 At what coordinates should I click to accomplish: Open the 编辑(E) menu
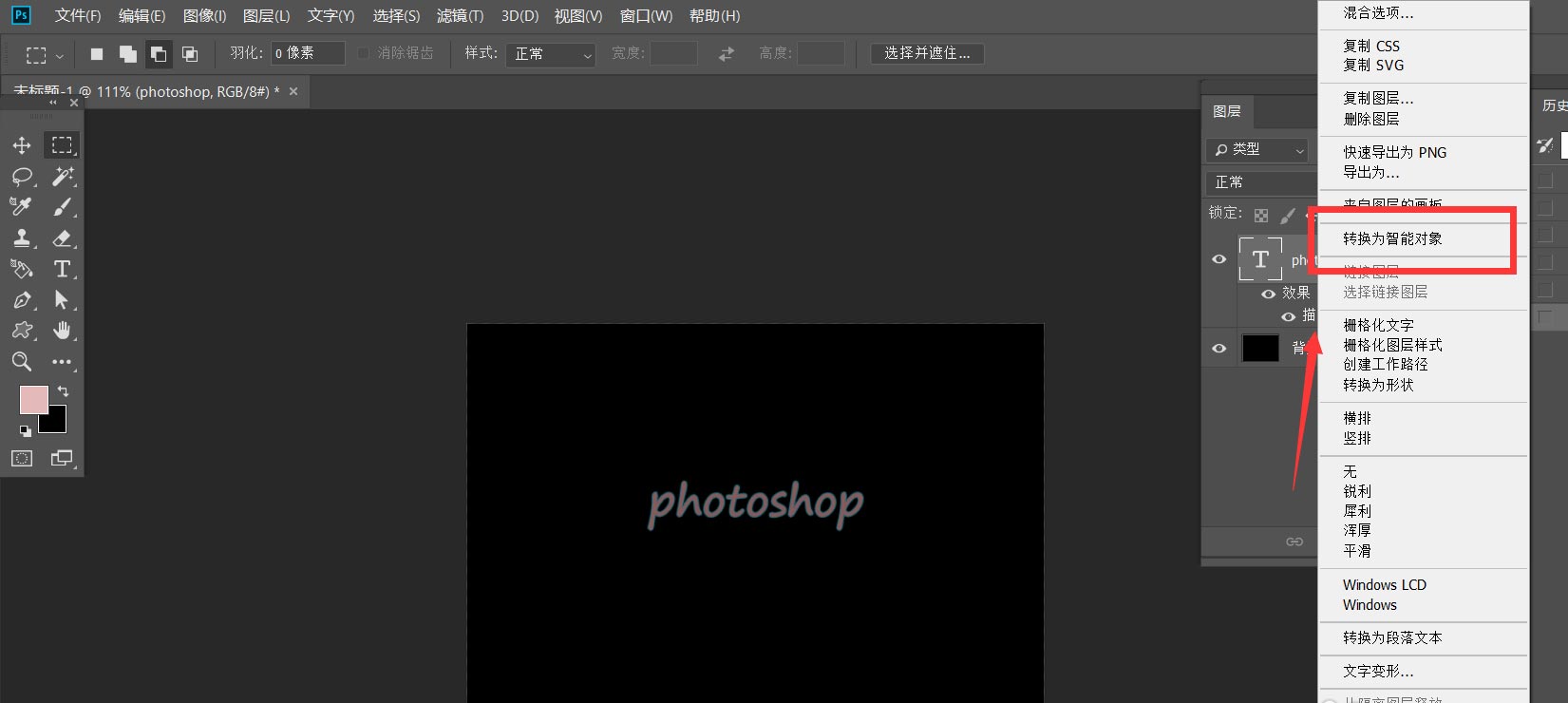[x=142, y=16]
